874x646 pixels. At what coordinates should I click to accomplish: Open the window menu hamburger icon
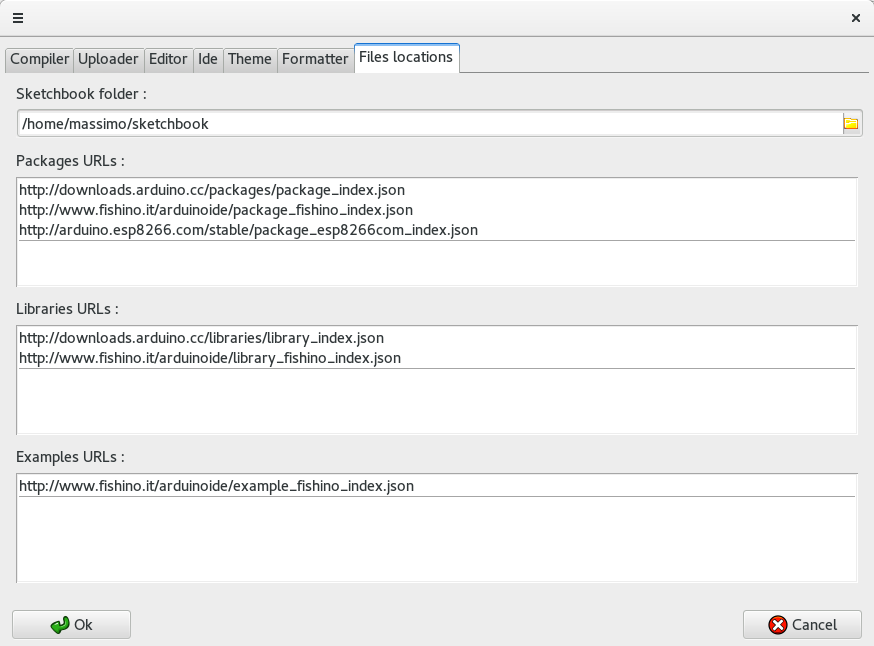17,17
